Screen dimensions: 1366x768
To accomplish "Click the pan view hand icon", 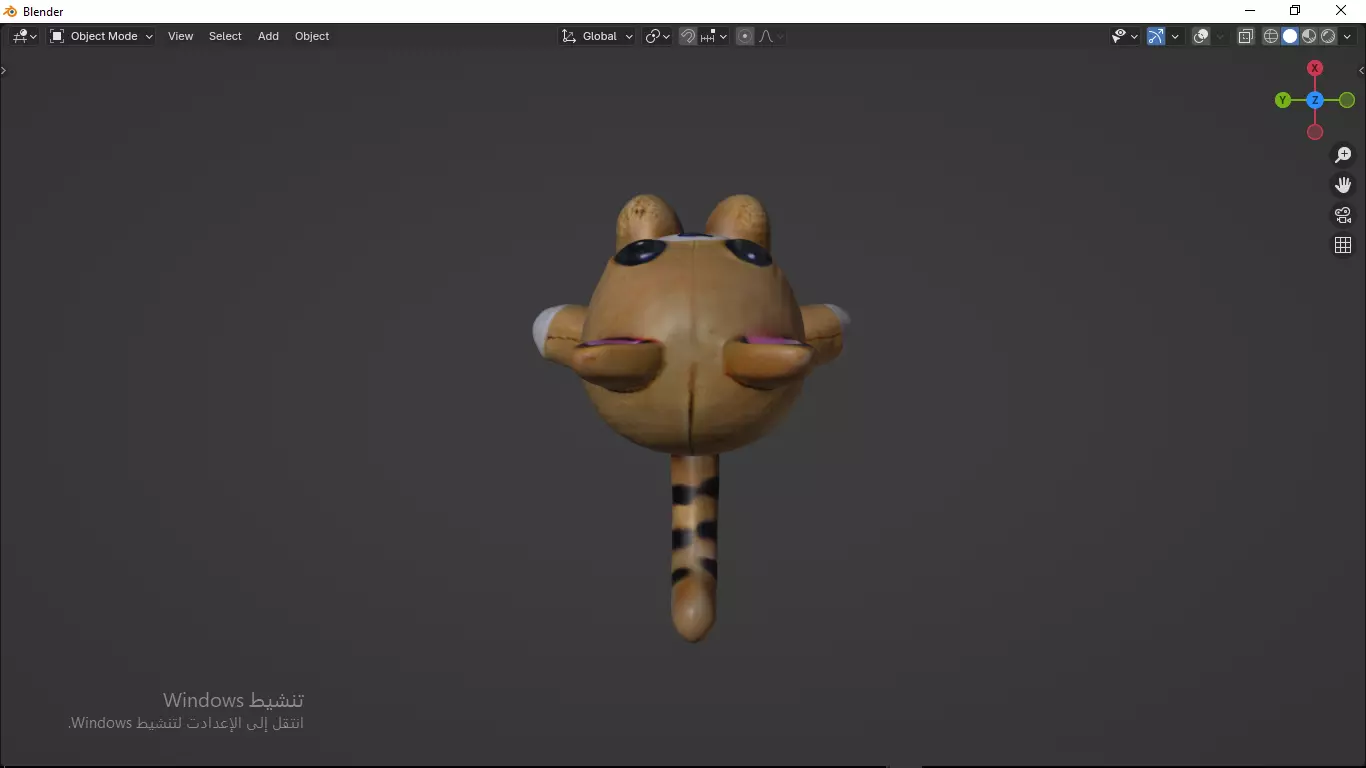I will click(1343, 185).
